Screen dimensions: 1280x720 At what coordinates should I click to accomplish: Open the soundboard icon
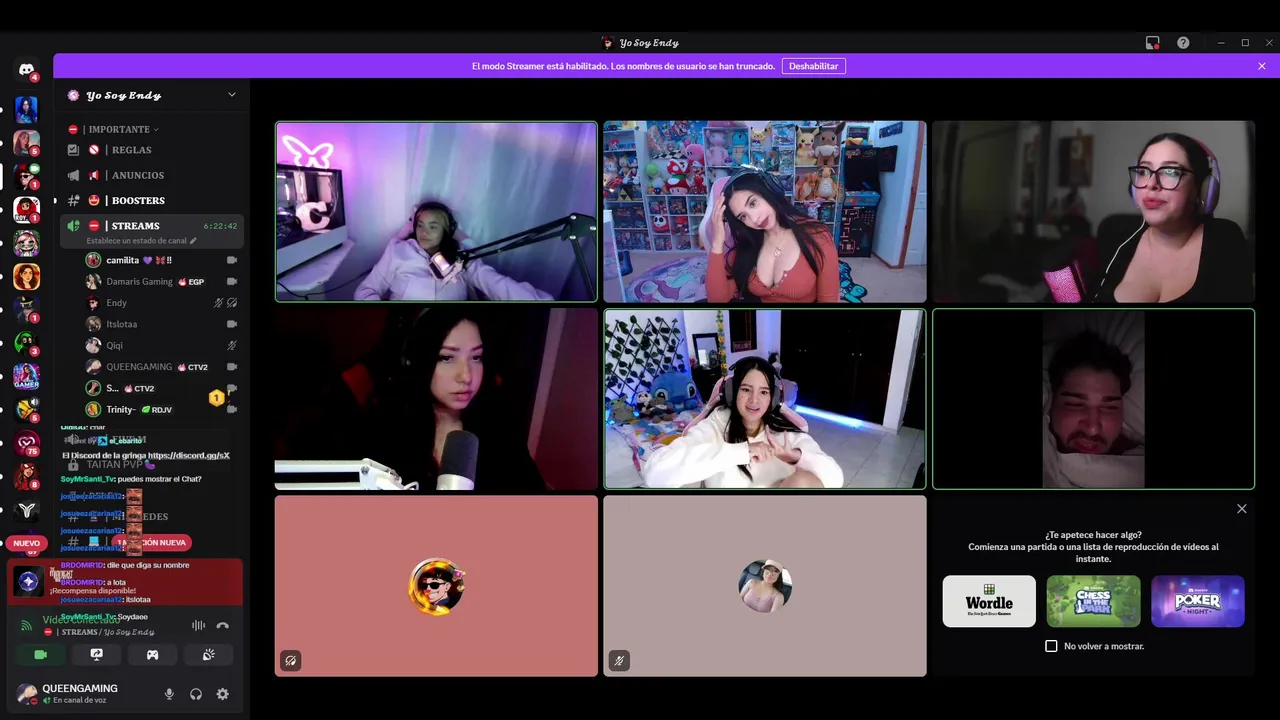[x=208, y=654]
